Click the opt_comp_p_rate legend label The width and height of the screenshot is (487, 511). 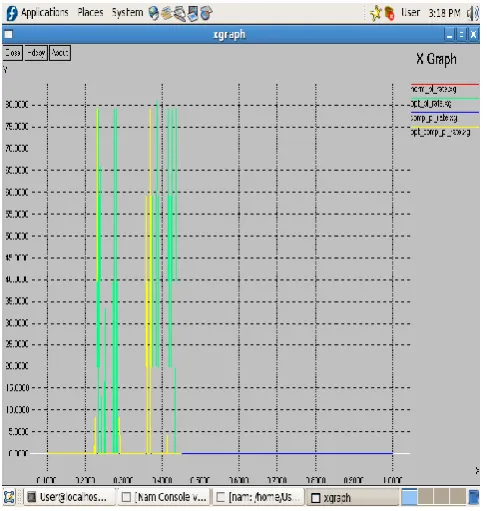tap(440, 133)
